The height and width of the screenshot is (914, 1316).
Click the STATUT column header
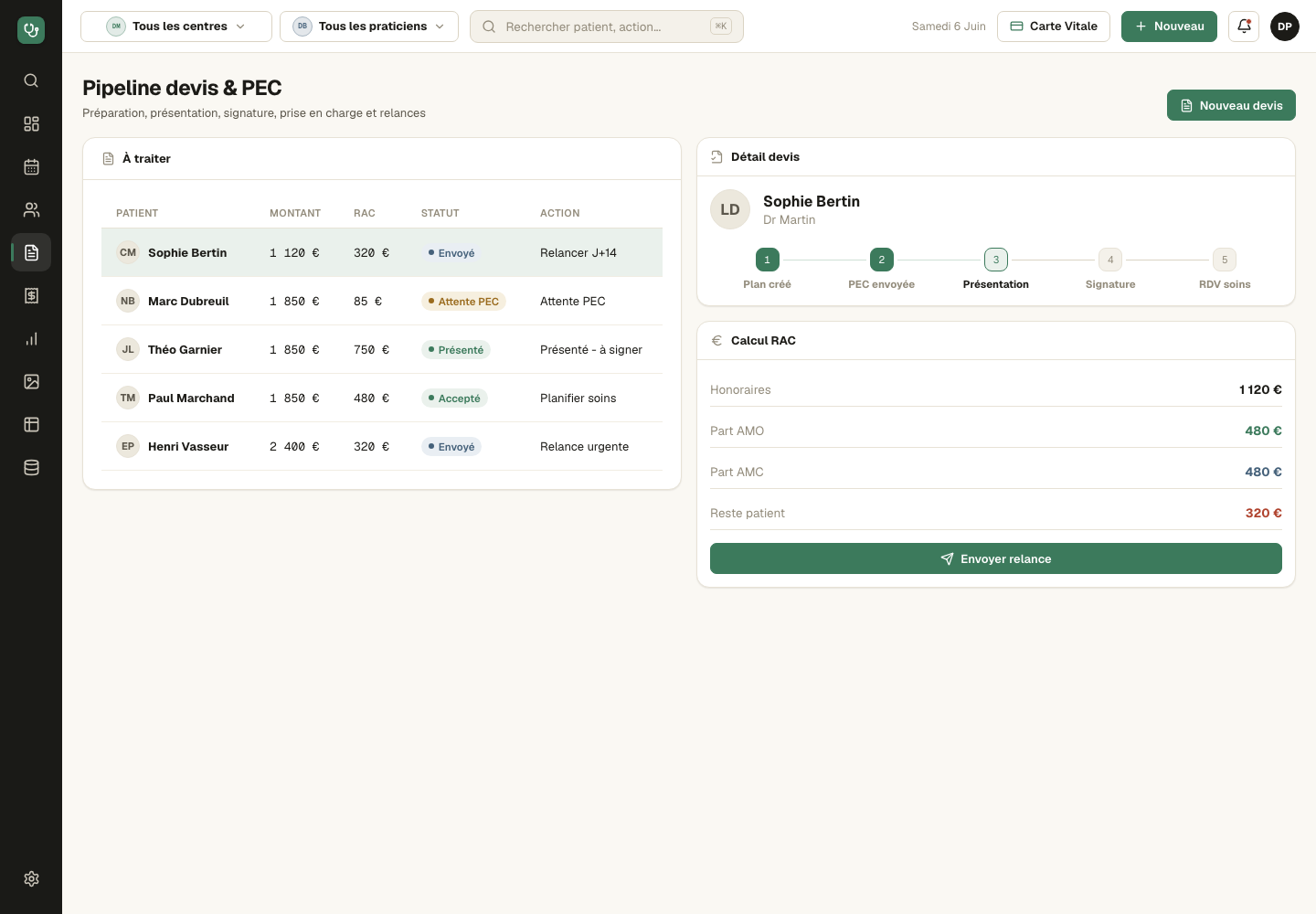coord(440,213)
